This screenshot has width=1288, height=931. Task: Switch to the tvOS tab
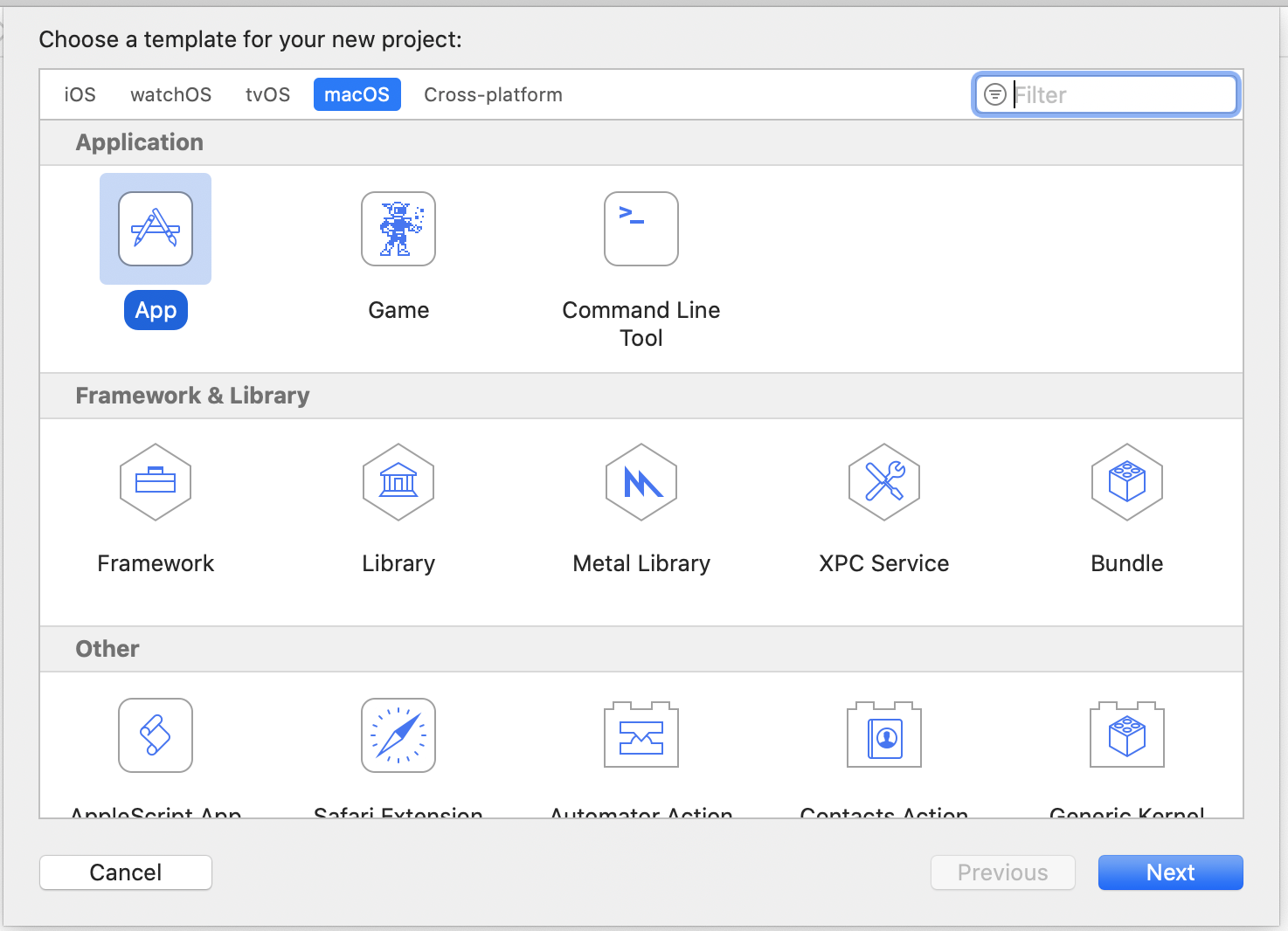pyautogui.click(x=267, y=94)
